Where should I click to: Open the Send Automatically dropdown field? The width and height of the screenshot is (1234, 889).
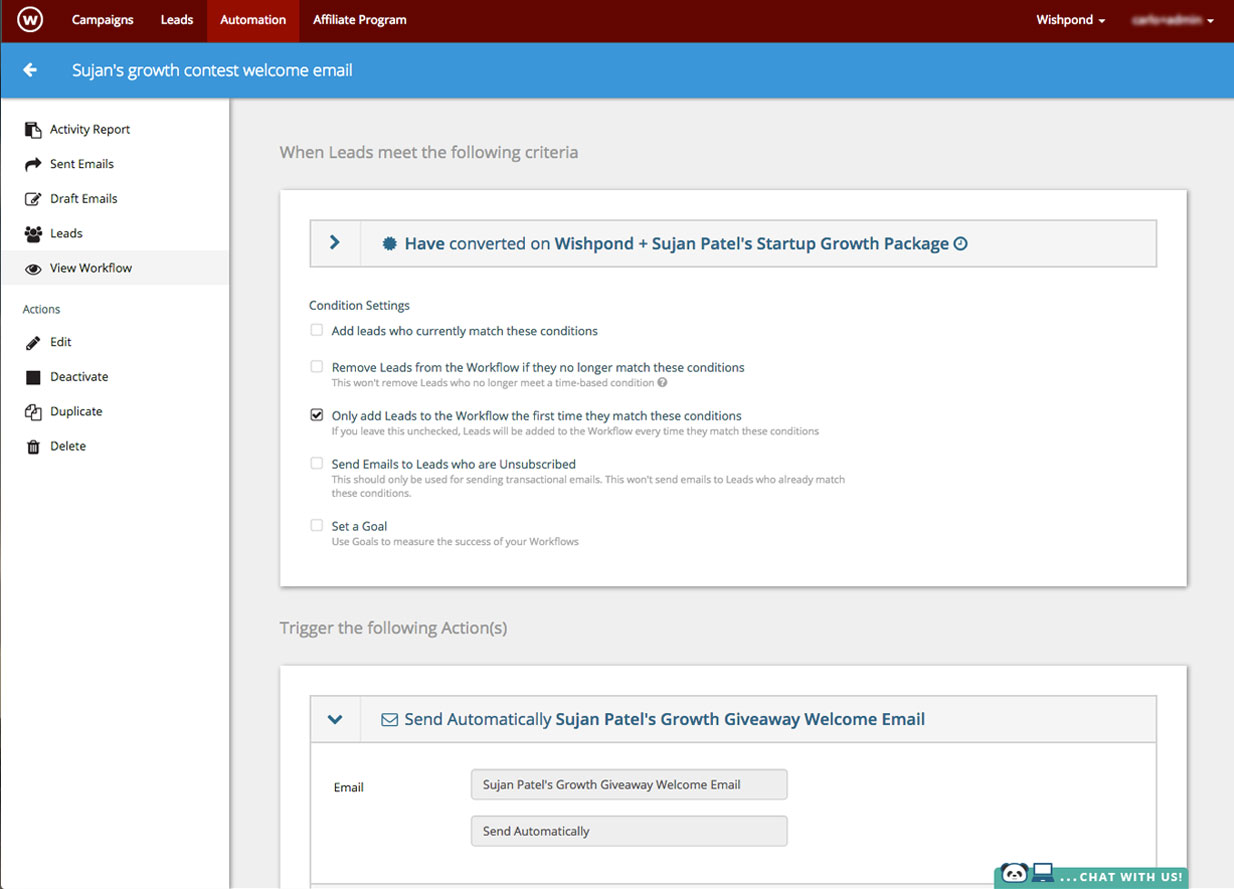point(629,831)
